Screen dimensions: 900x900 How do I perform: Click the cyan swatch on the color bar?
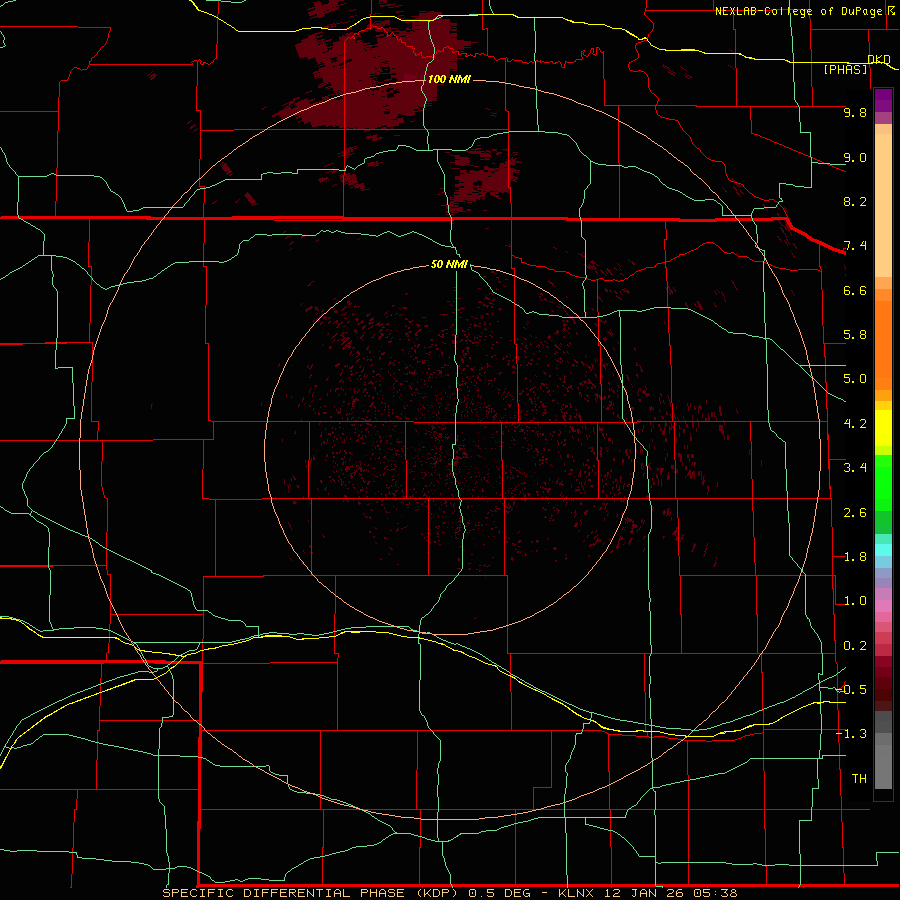coord(883,550)
